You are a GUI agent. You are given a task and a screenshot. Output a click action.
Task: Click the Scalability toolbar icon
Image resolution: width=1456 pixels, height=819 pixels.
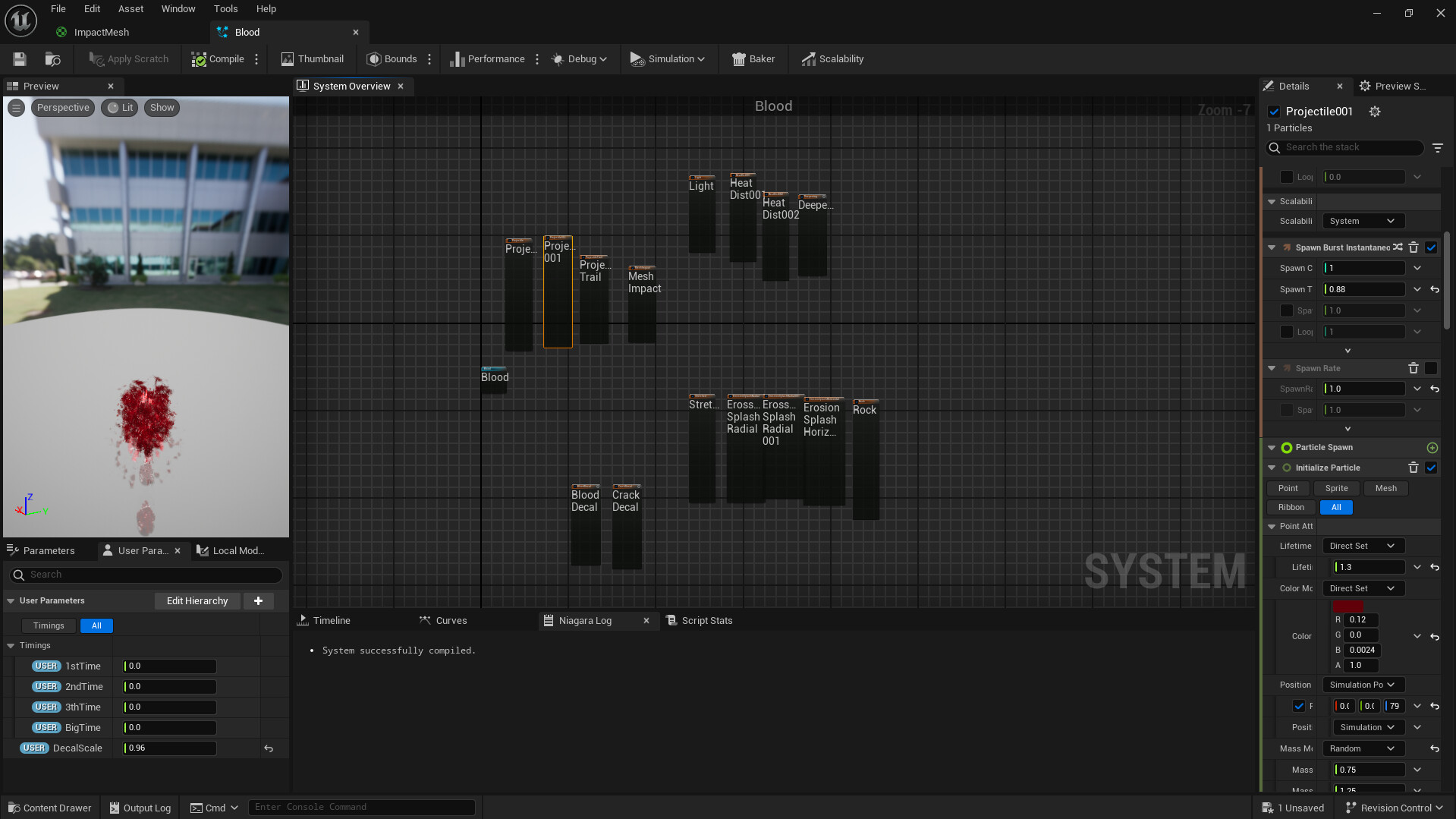click(832, 59)
